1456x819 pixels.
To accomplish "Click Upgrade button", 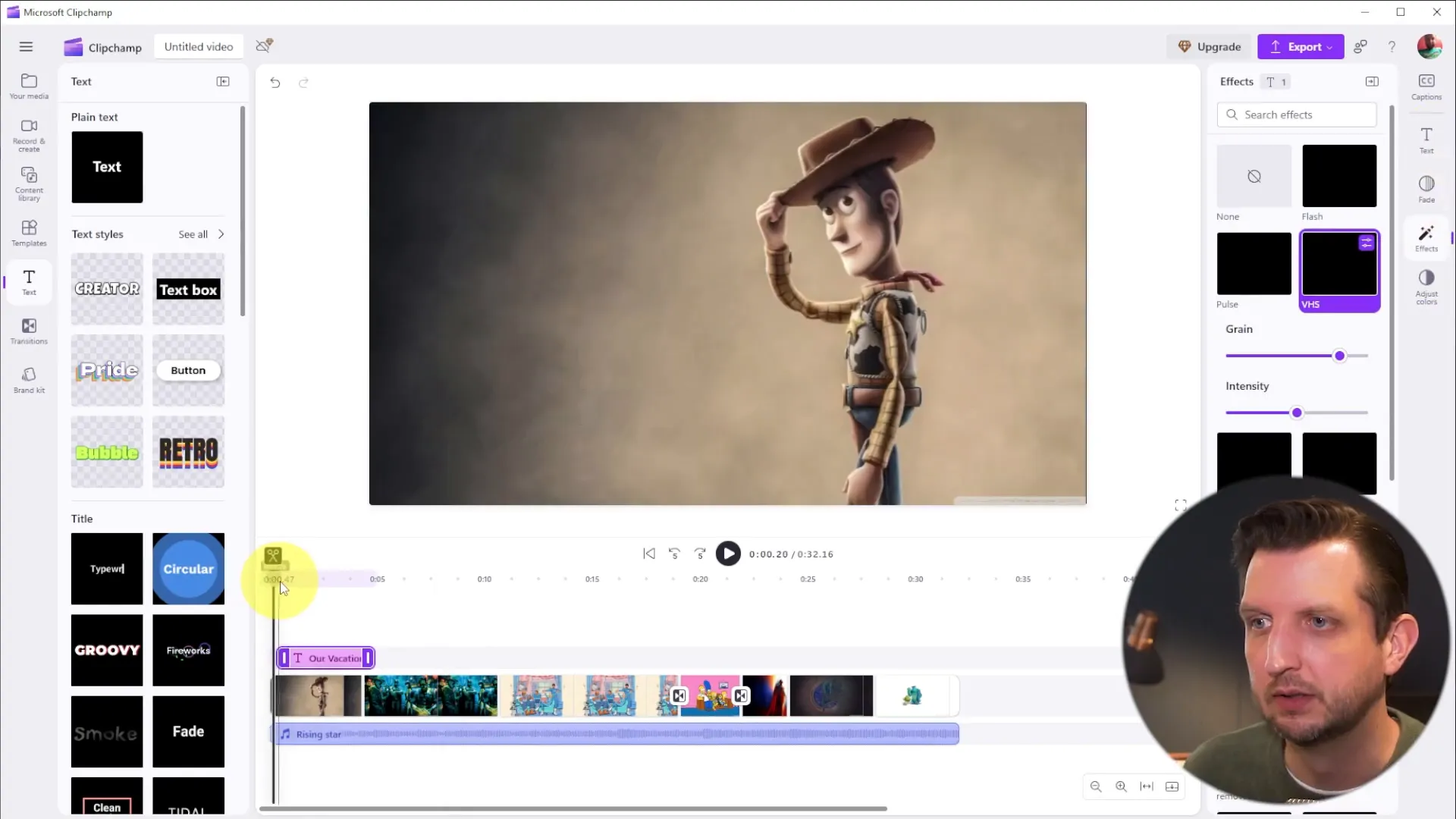I will [1210, 47].
